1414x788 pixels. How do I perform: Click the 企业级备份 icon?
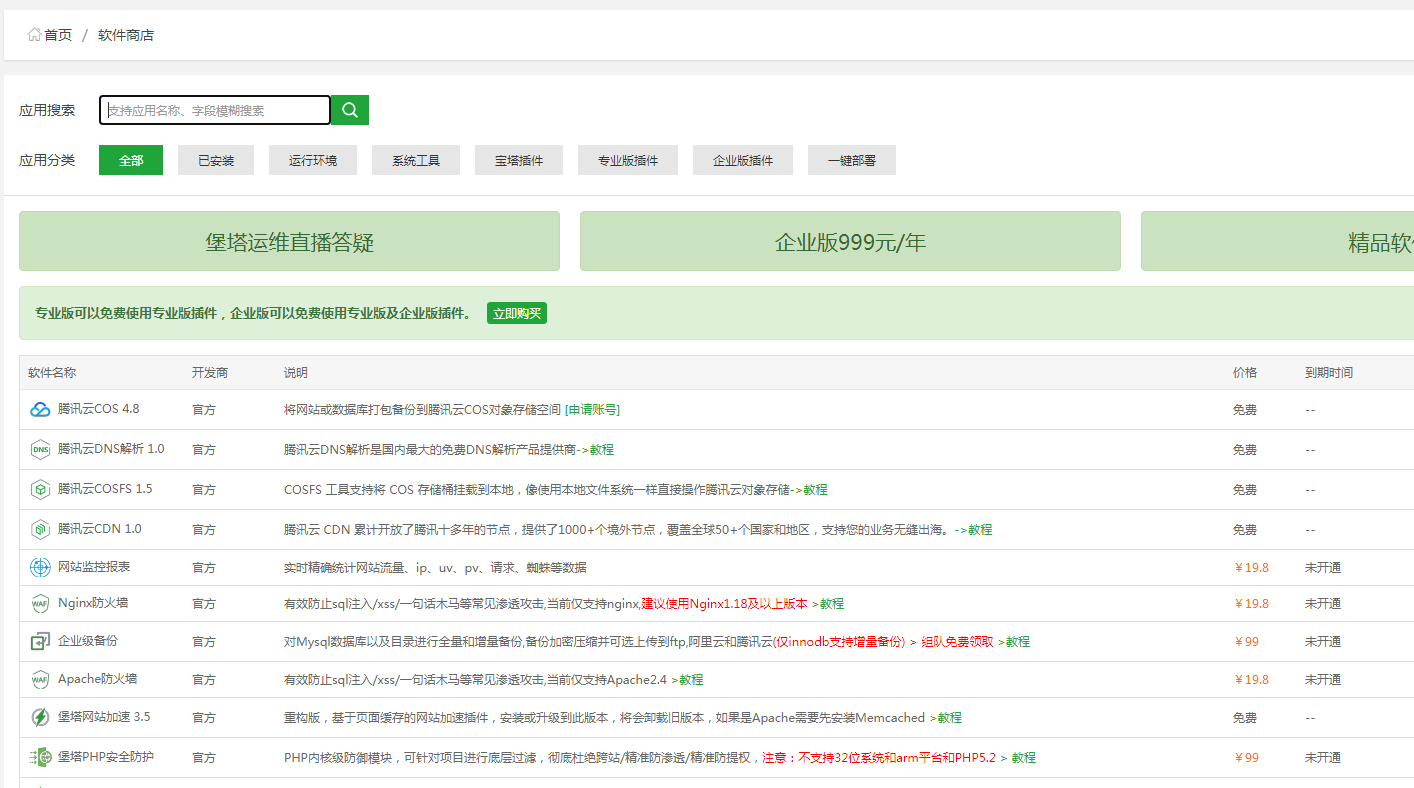coord(40,641)
